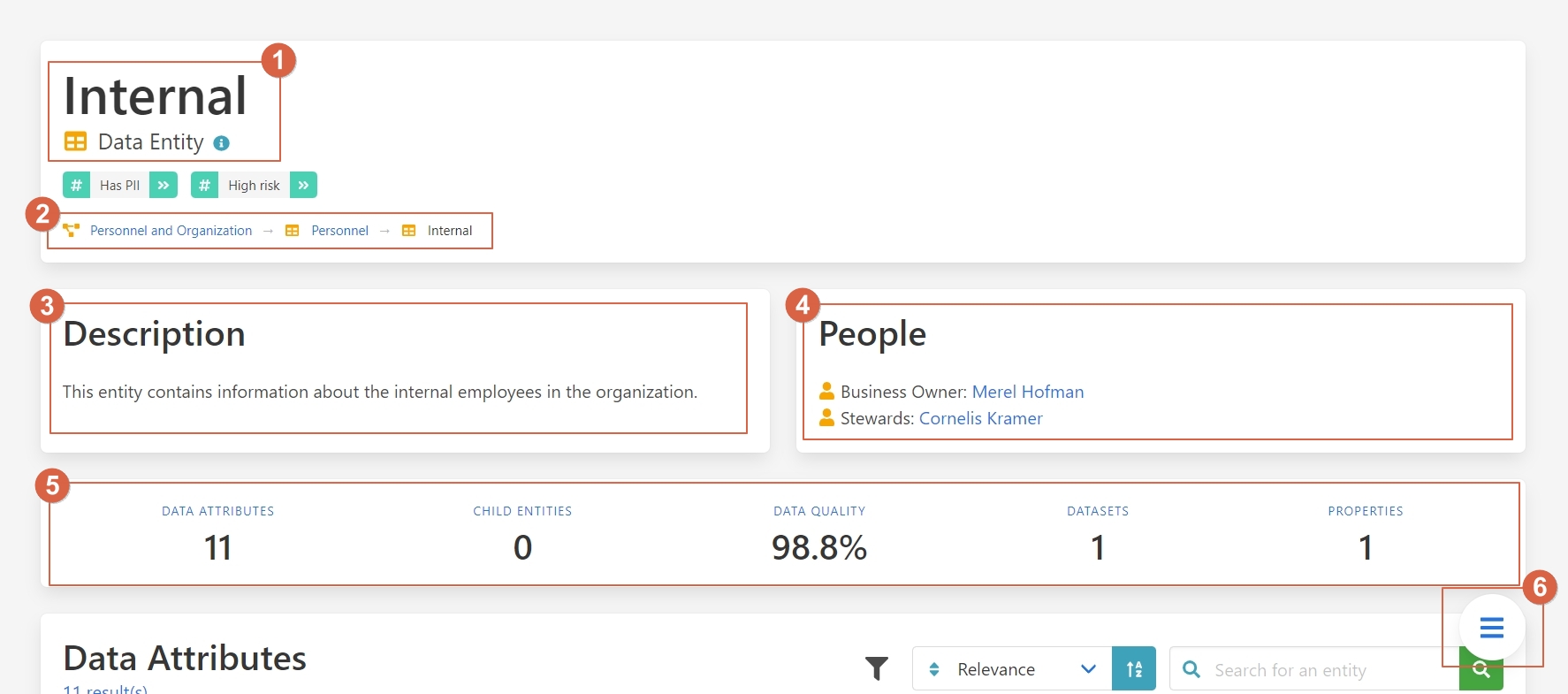The image size is (1568, 694).
Task: Open Cornelis Kramer's profile link
Action: pyautogui.click(x=981, y=418)
